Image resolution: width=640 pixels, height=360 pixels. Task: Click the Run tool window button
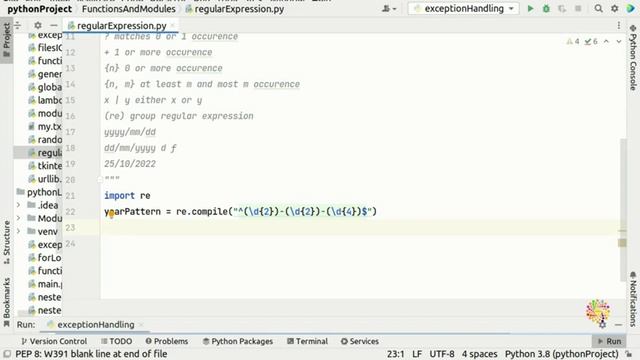[x=609, y=341]
